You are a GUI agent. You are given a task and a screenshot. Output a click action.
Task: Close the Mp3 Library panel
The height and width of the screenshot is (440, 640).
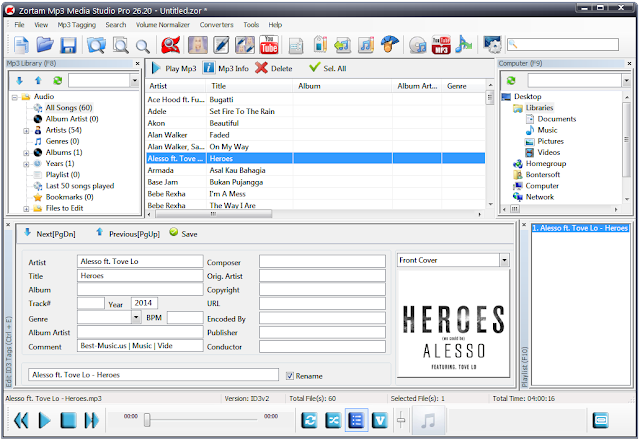click(x=138, y=64)
